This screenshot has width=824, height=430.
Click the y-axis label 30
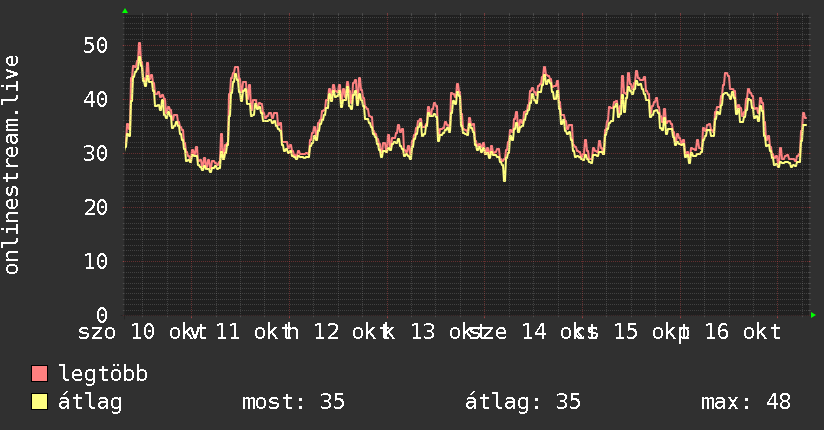96,153
